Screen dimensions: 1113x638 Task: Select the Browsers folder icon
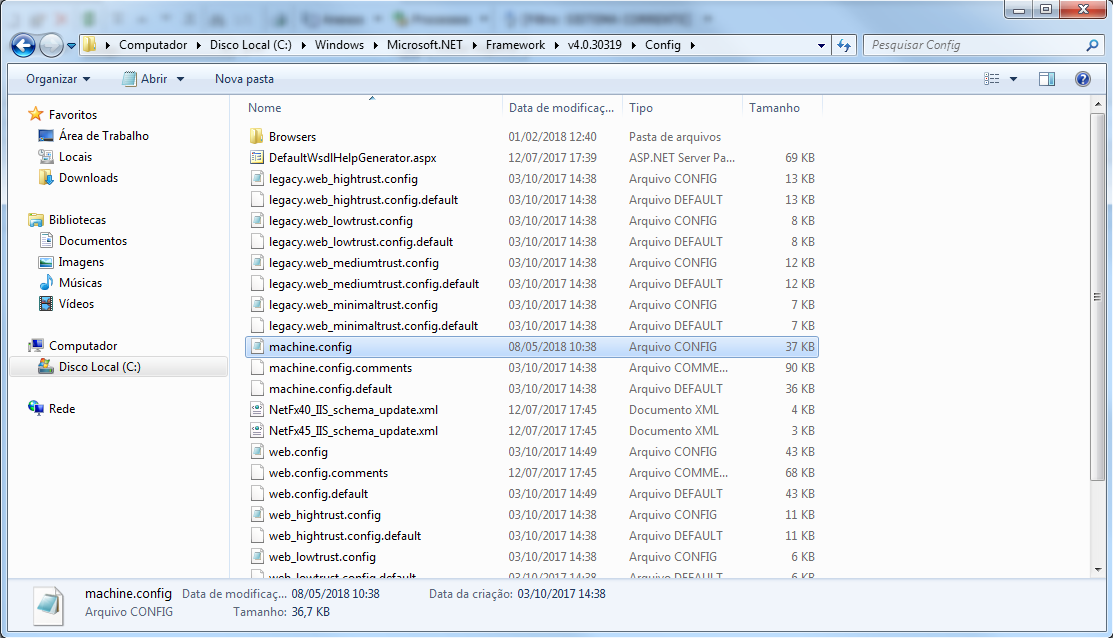click(x=257, y=136)
